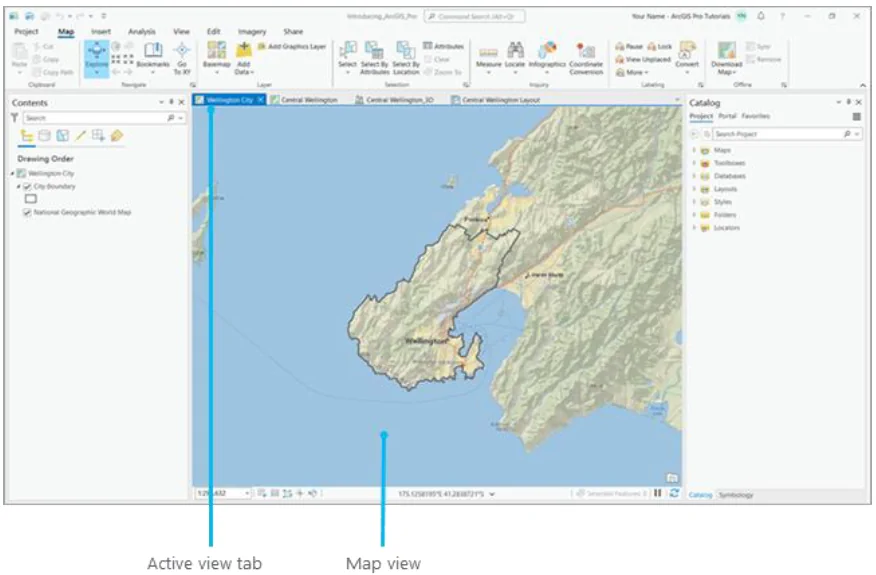This screenshot has height=575, width=876.
Task: Switch to Central Wellington view tab
Action: coord(304,100)
